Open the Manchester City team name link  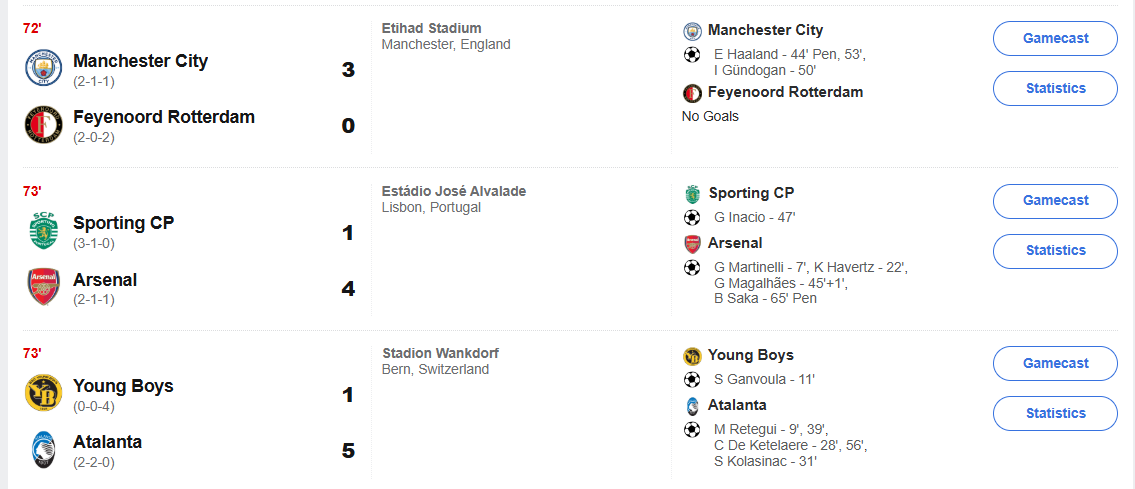pos(140,61)
